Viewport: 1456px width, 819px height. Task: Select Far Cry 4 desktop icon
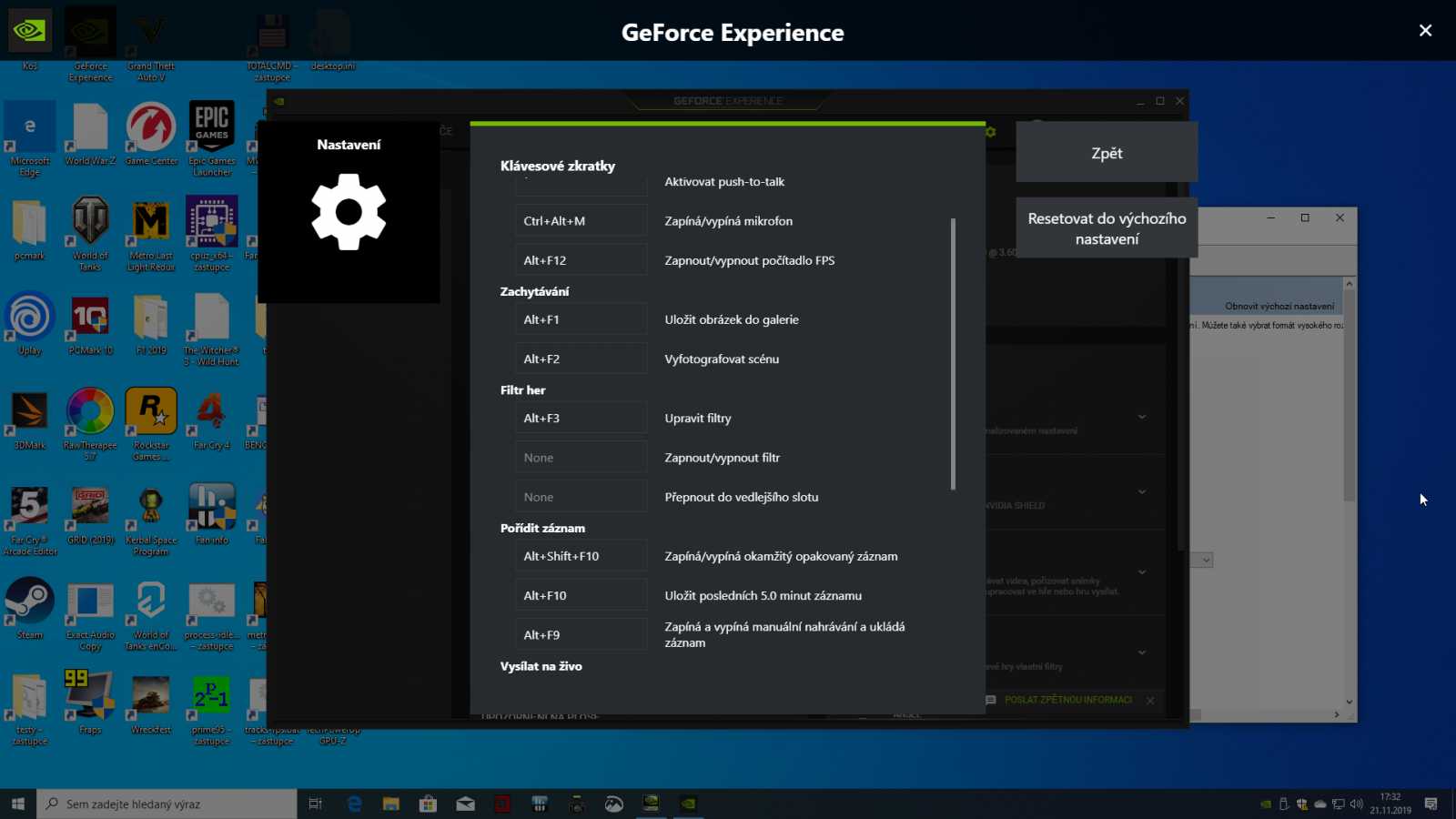coord(212,419)
